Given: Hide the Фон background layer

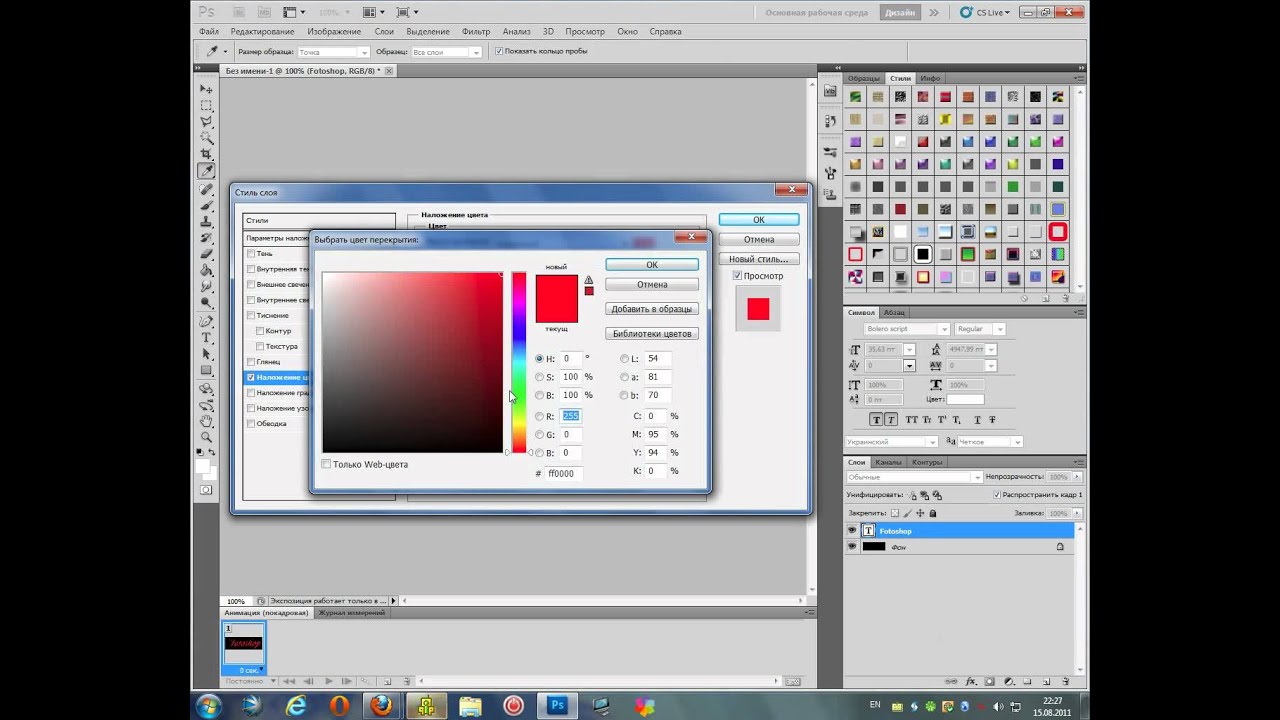Looking at the screenshot, I should coord(852,547).
